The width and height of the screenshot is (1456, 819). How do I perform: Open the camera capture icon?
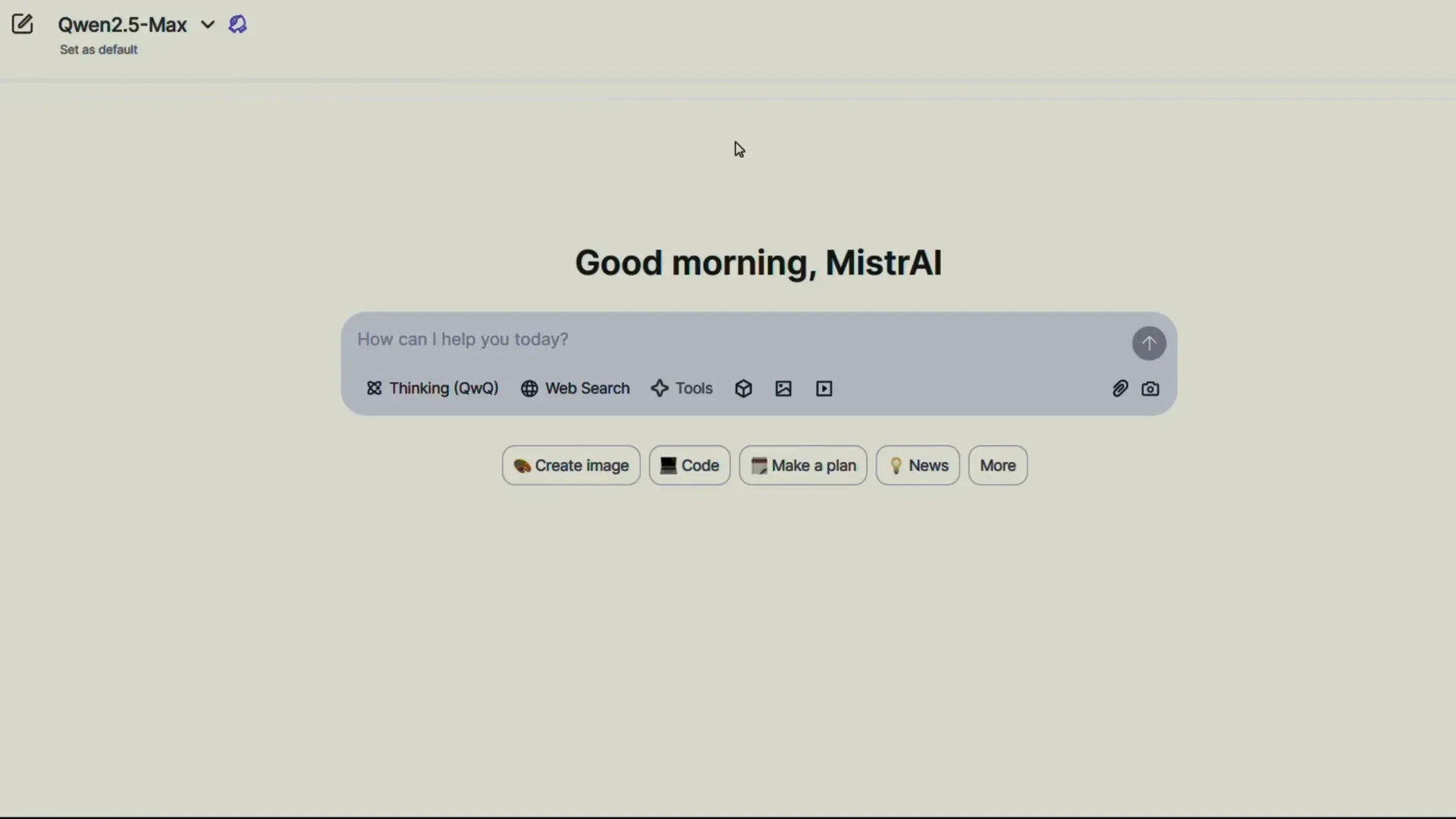pos(1150,388)
